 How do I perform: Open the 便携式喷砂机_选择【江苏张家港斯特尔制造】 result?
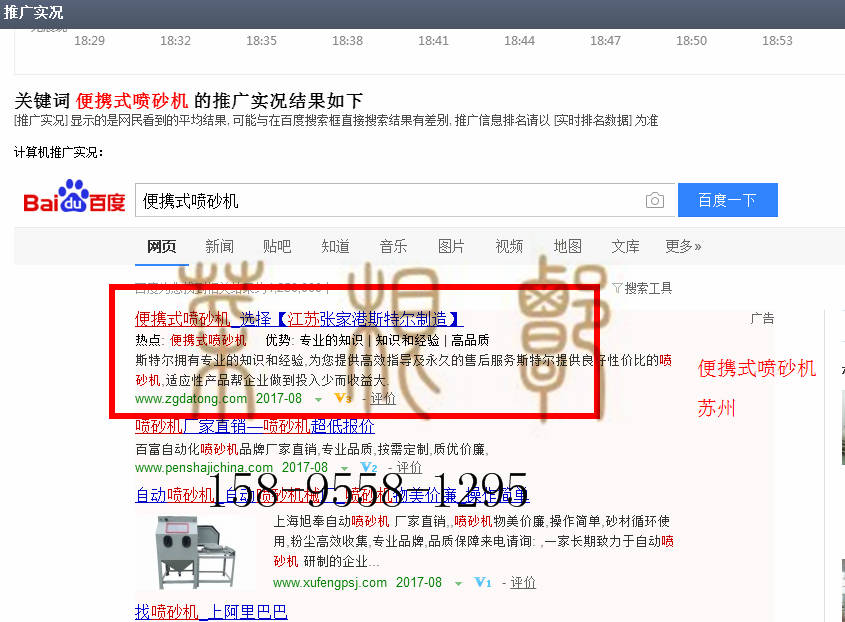click(299, 319)
